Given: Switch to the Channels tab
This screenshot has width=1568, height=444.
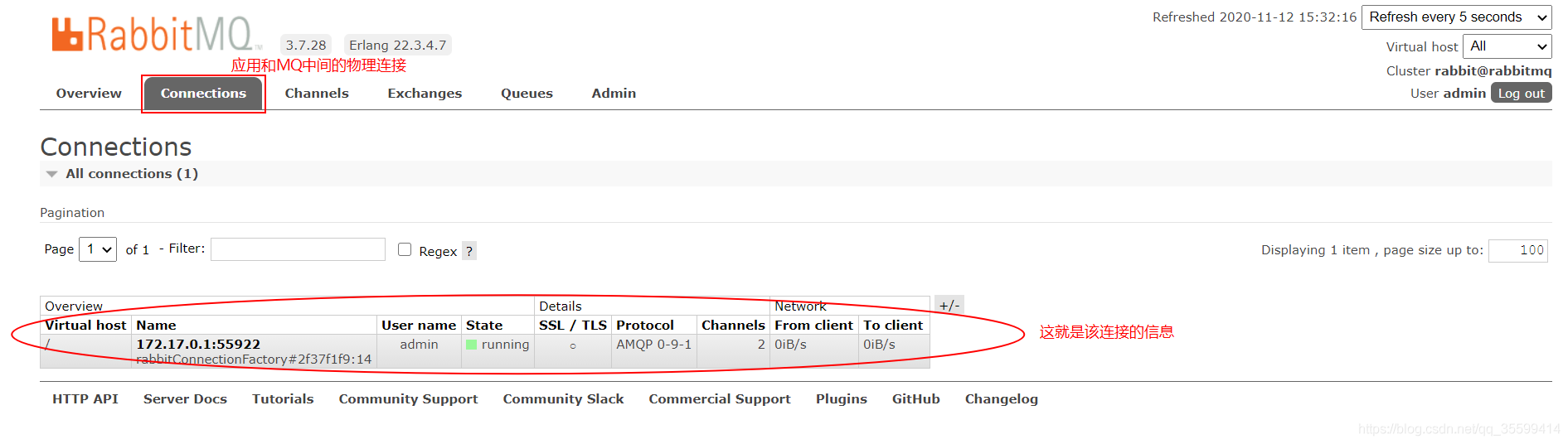Looking at the screenshot, I should click(317, 94).
